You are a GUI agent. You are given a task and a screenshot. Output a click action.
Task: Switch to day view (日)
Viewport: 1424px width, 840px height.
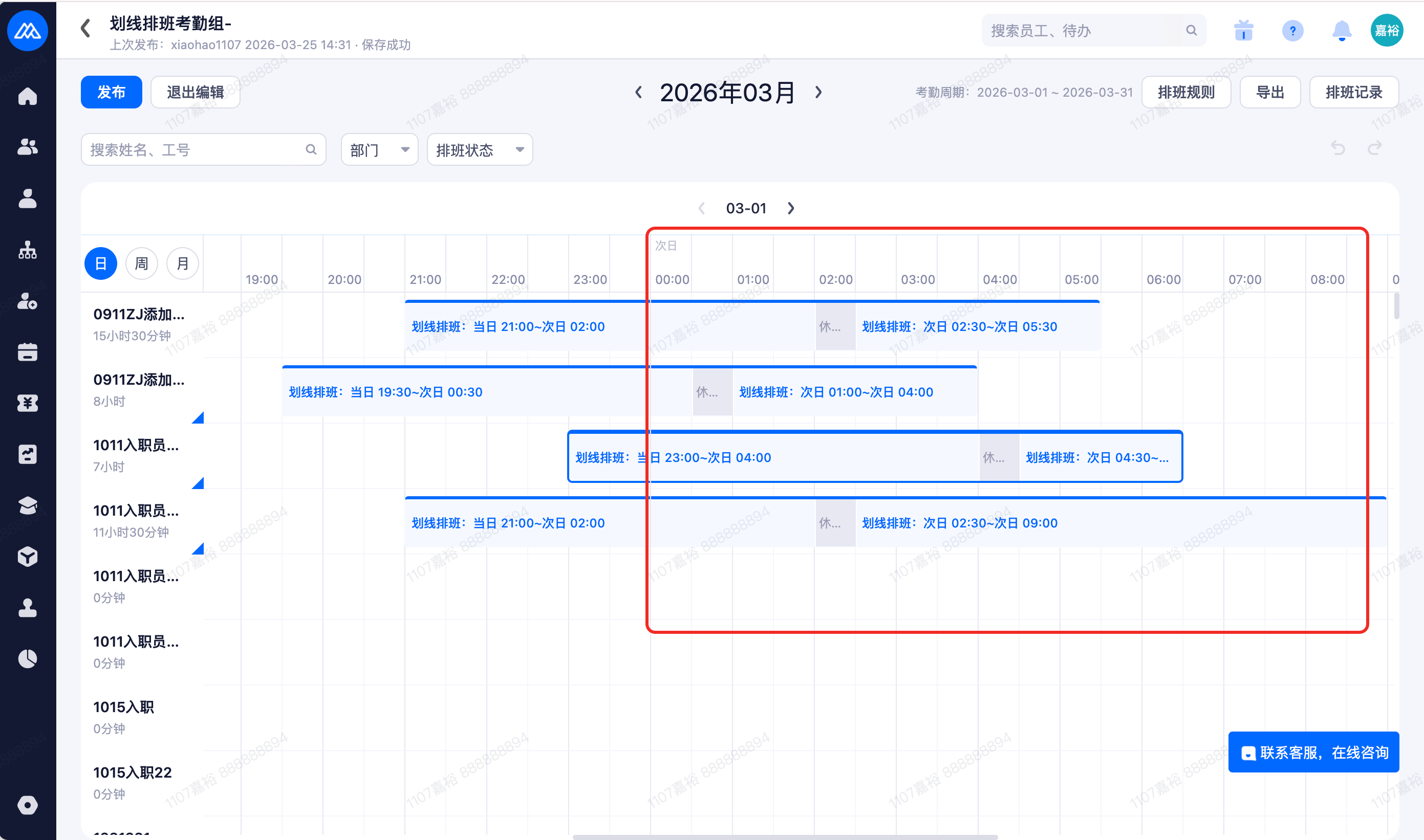pos(101,263)
